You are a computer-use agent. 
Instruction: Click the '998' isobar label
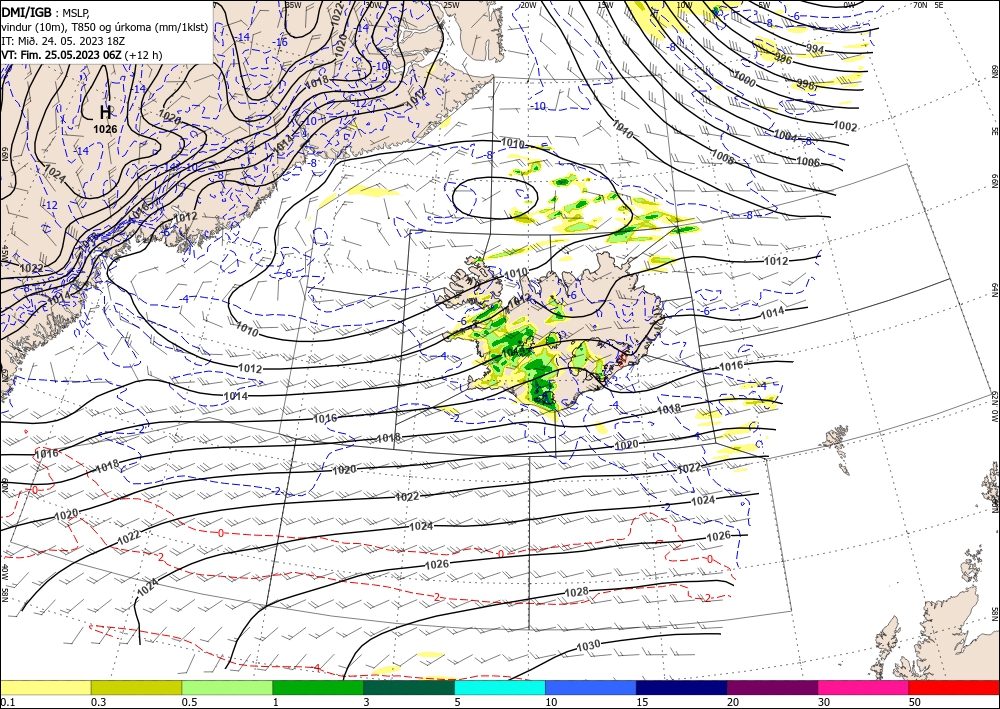[x=807, y=84]
